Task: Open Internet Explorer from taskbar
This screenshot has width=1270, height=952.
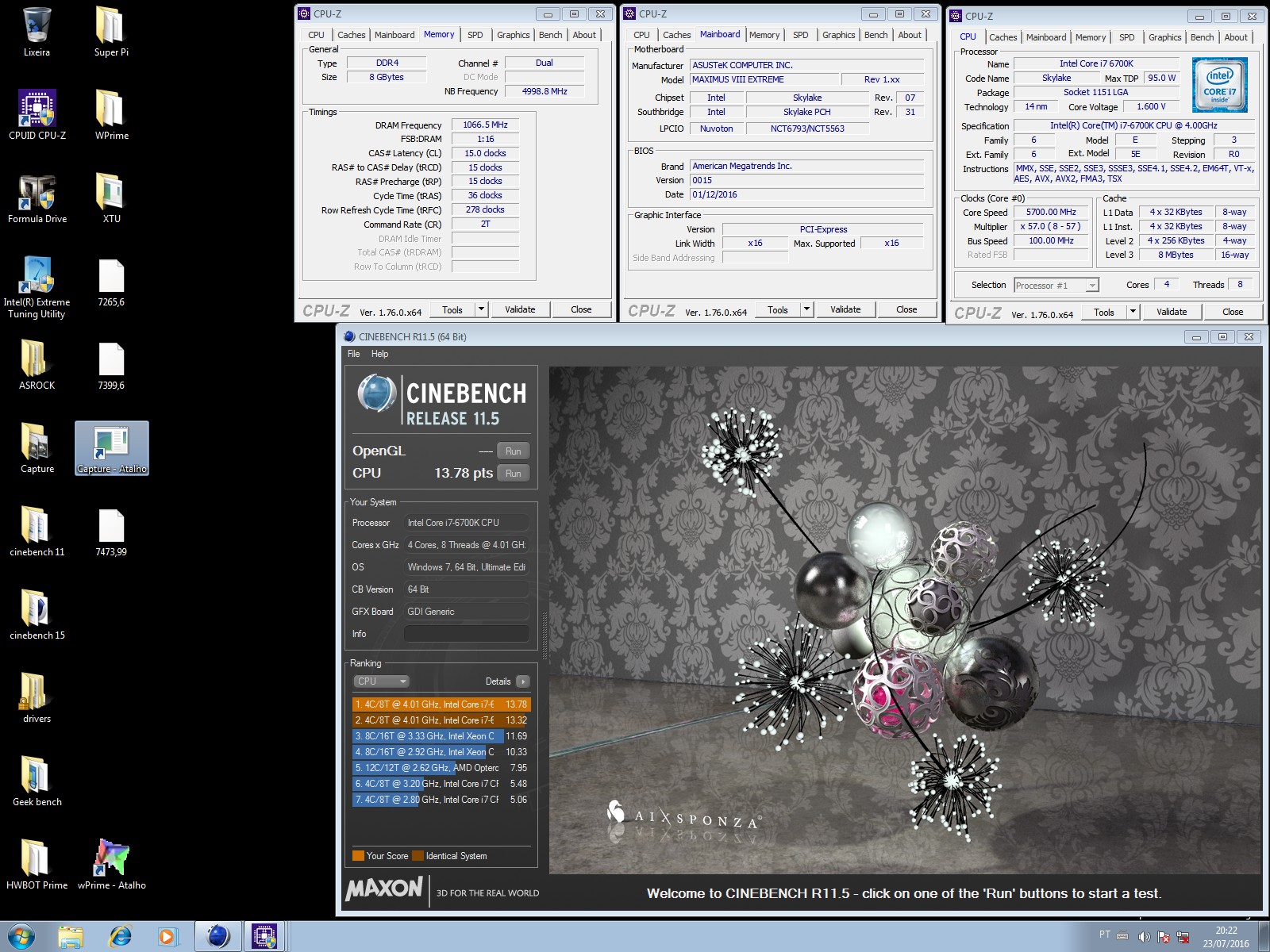Action: [x=120, y=936]
